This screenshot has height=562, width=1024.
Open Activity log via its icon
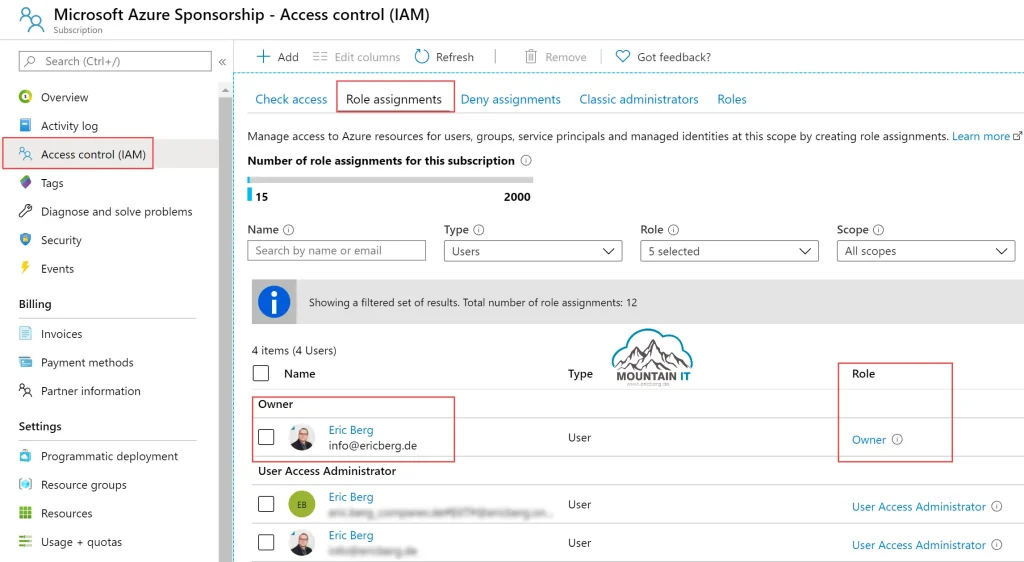[x=26, y=126]
